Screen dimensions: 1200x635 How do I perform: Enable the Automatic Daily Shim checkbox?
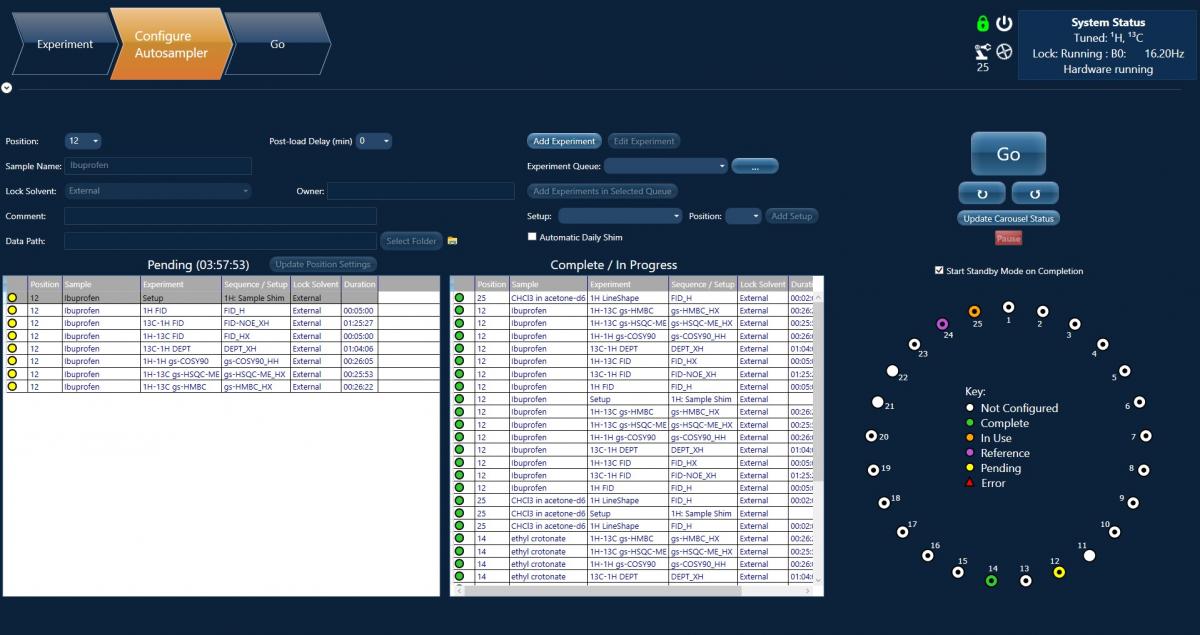pos(533,236)
